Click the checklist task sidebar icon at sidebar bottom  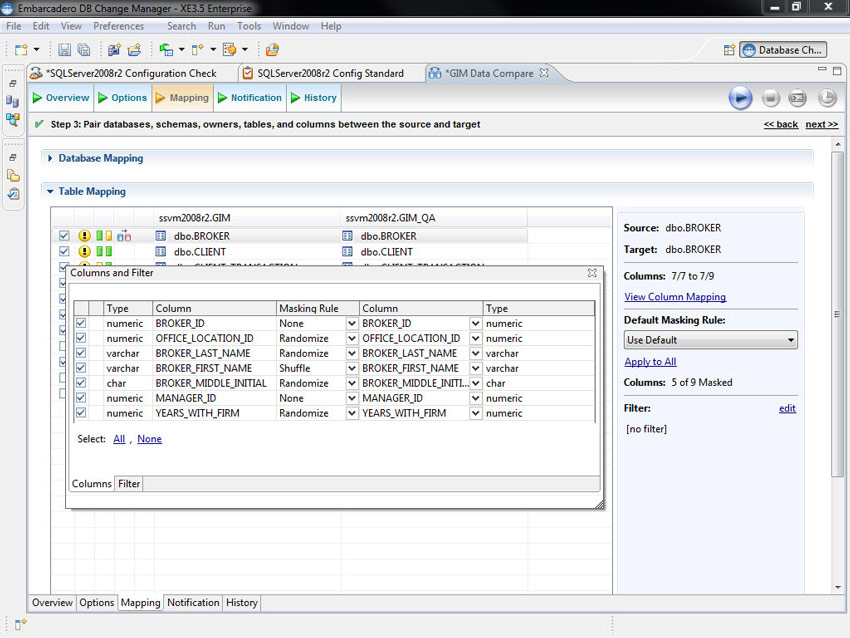point(13,194)
